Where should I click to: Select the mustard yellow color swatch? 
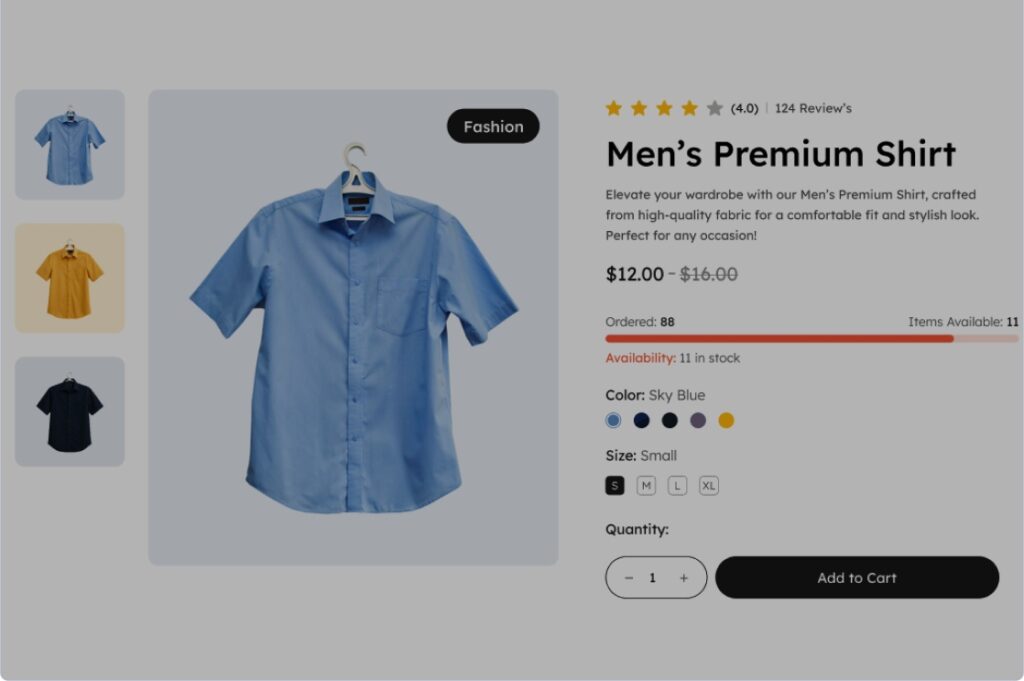tap(726, 420)
